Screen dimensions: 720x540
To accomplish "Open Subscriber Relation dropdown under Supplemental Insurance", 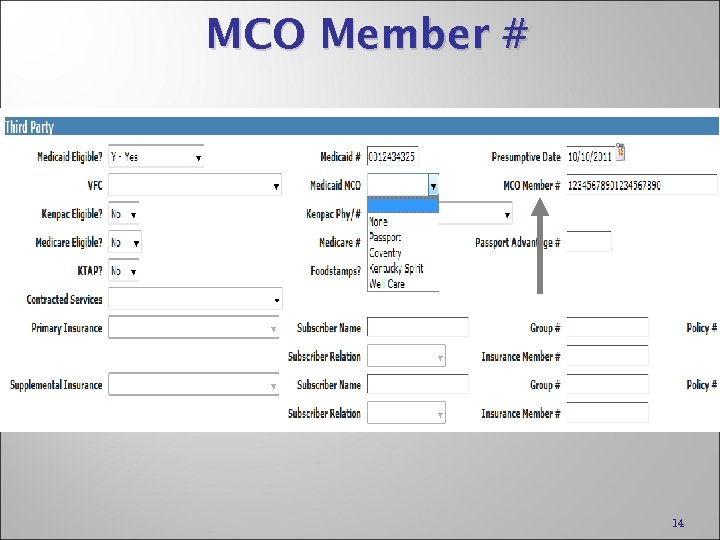I will coord(406,413).
